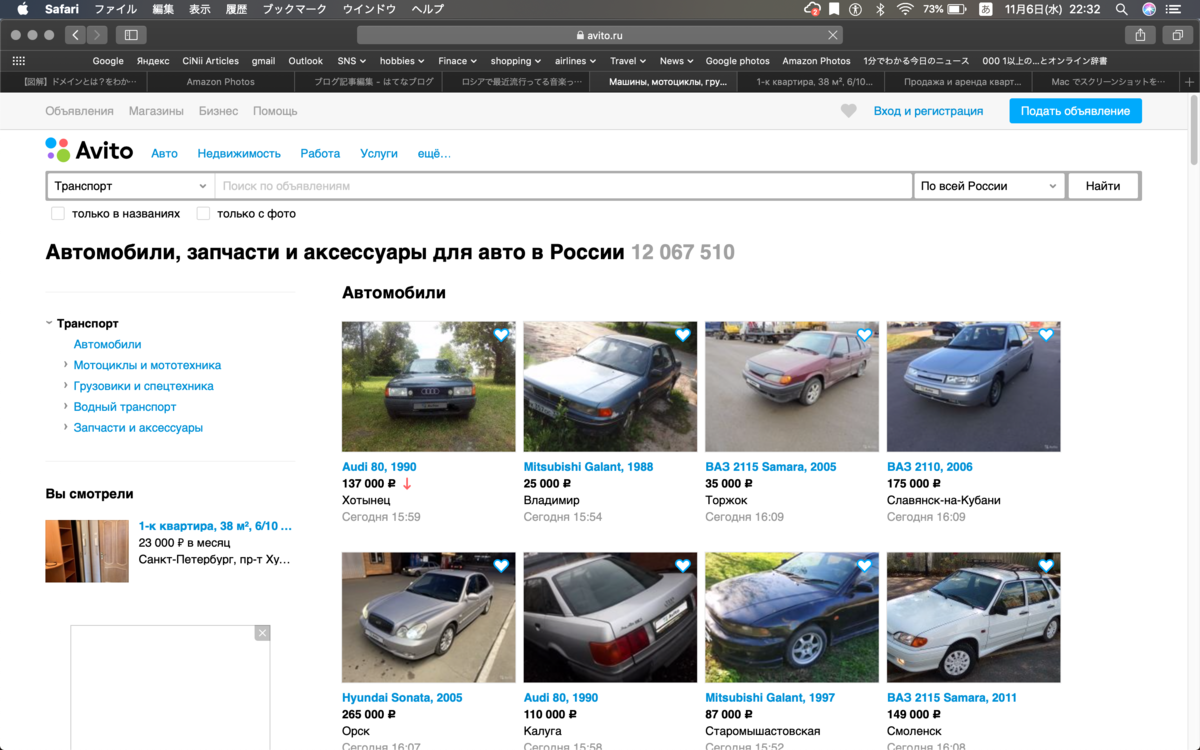Collapse the Транспорт tree arrow
This screenshot has width=1200, height=750.
[x=49, y=323]
